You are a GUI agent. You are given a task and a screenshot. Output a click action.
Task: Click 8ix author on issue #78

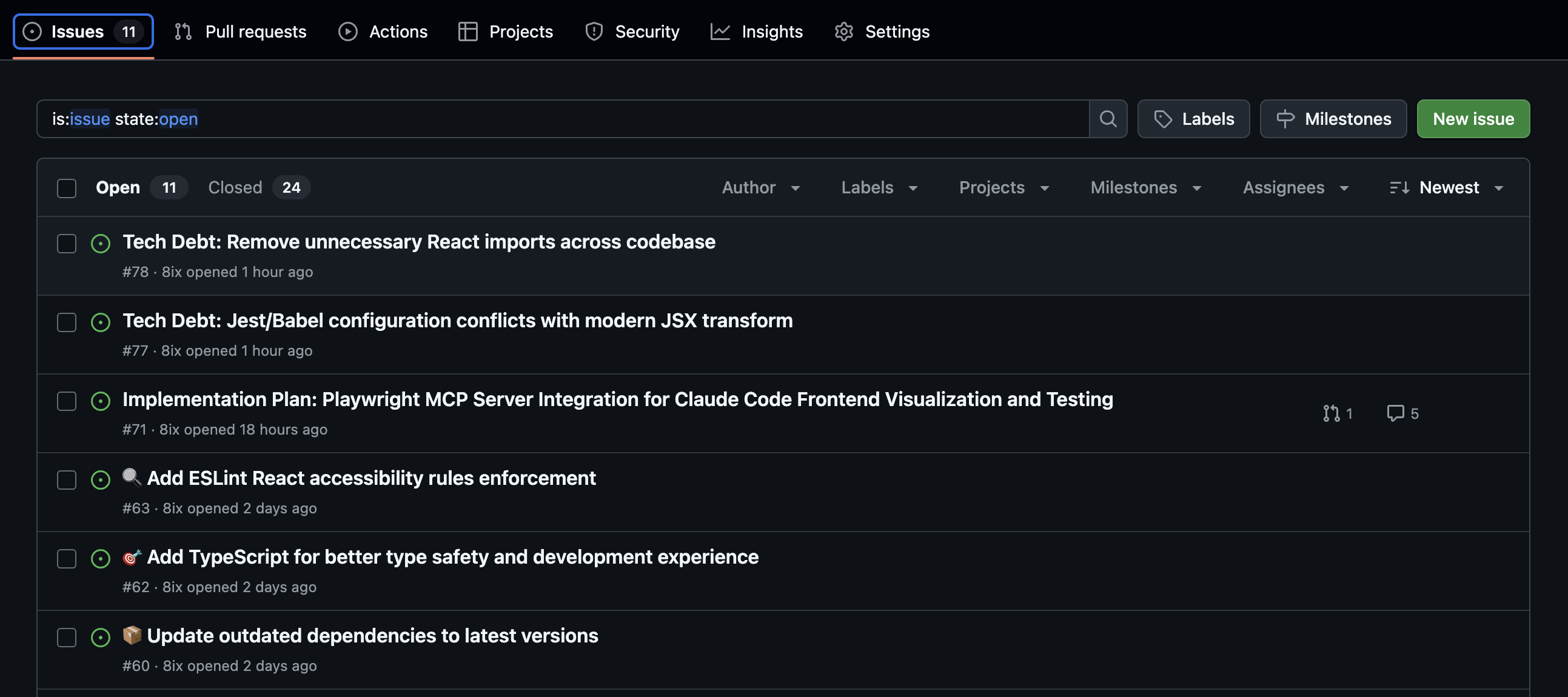click(172, 272)
